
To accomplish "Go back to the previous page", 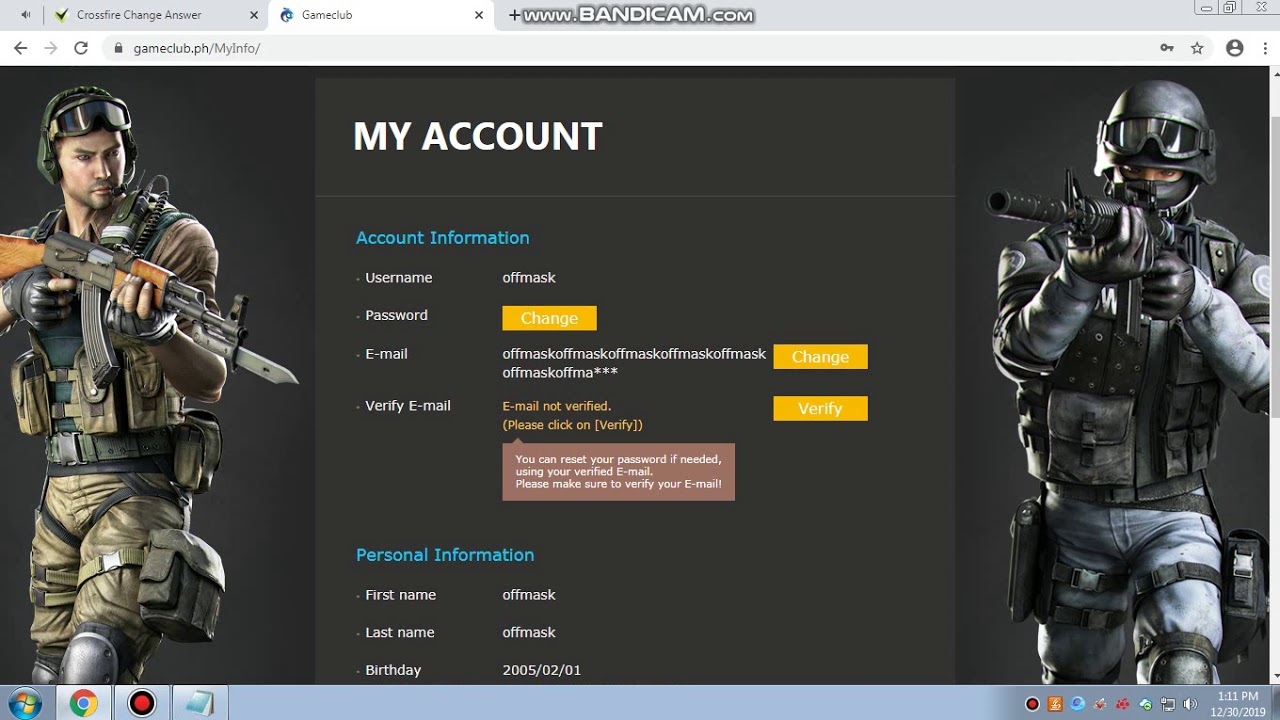I will coord(20,48).
